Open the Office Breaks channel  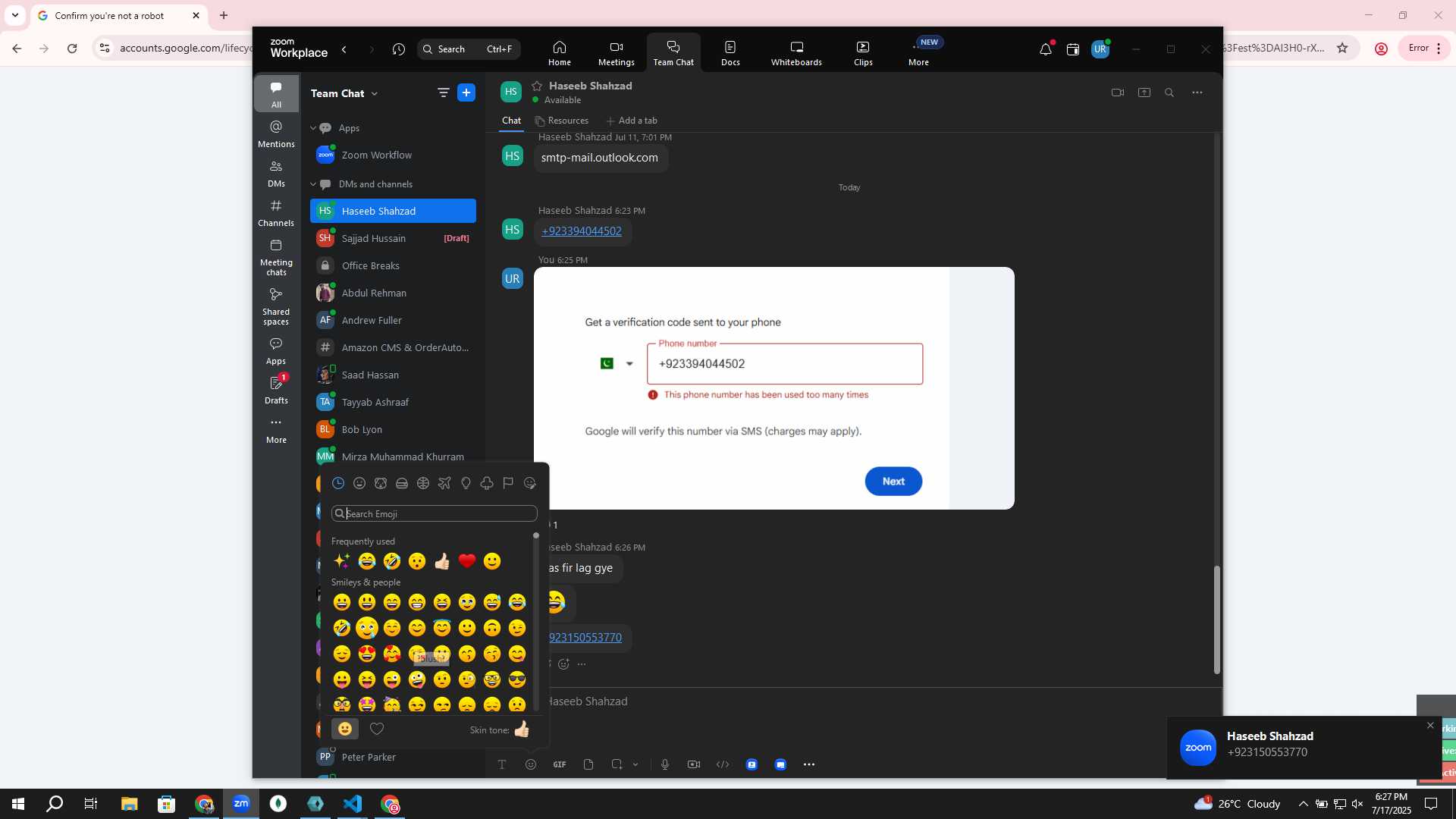[393, 265]
